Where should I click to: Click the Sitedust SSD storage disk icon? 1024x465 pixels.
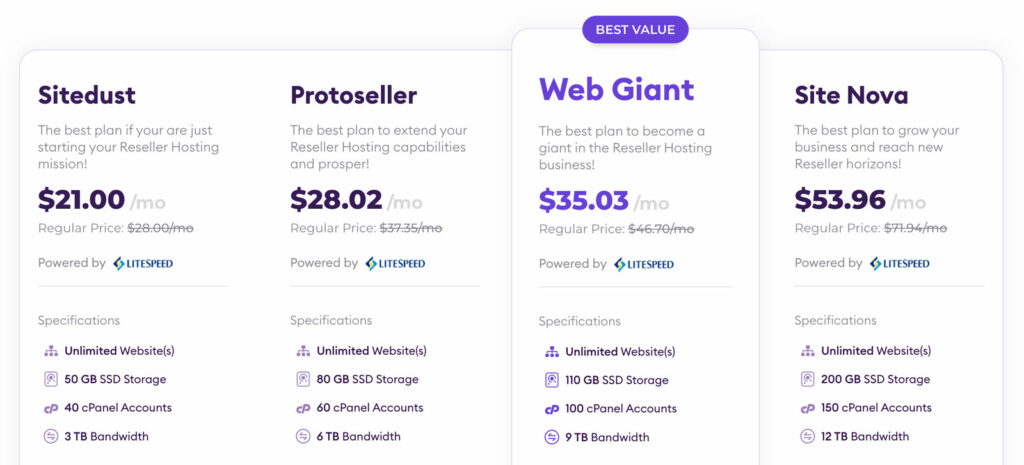pyautogui.click(x=51, y=379)
